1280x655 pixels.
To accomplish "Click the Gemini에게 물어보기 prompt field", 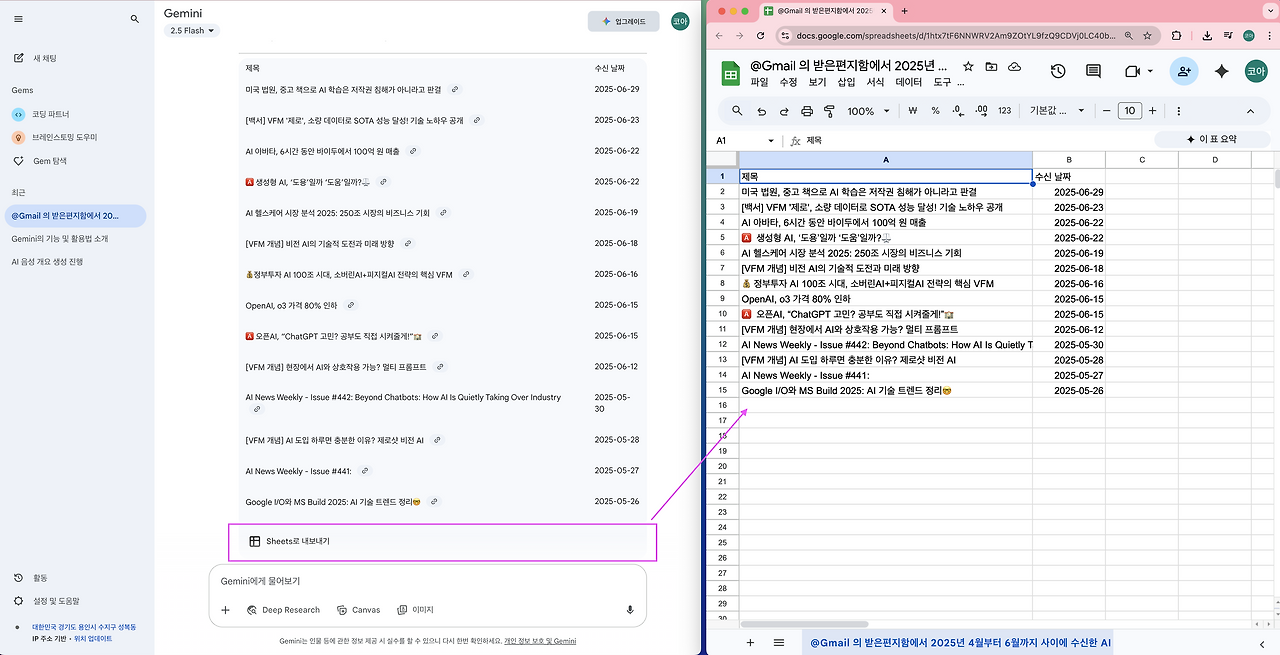I will pos(427,581).
